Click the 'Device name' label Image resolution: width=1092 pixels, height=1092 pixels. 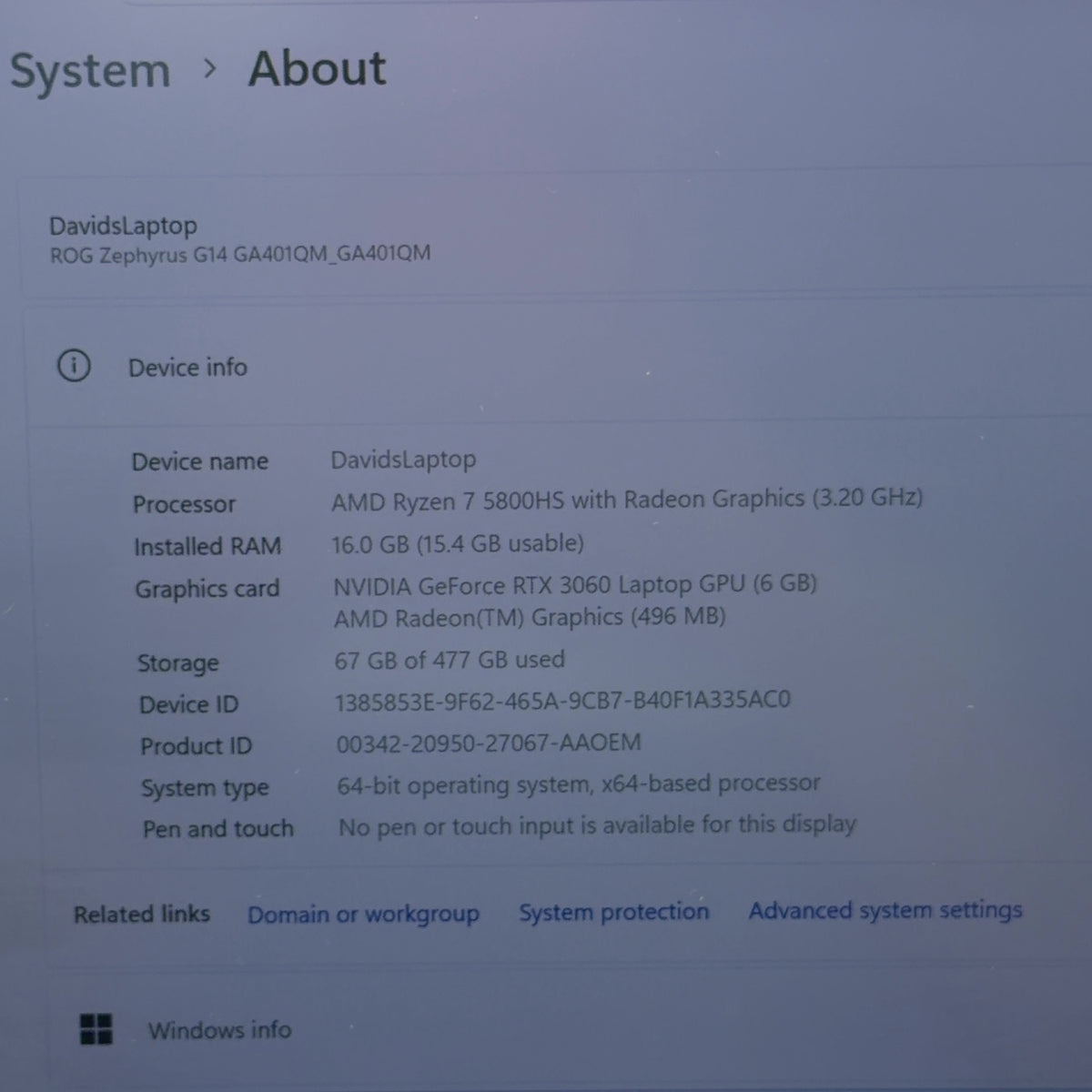200,461
